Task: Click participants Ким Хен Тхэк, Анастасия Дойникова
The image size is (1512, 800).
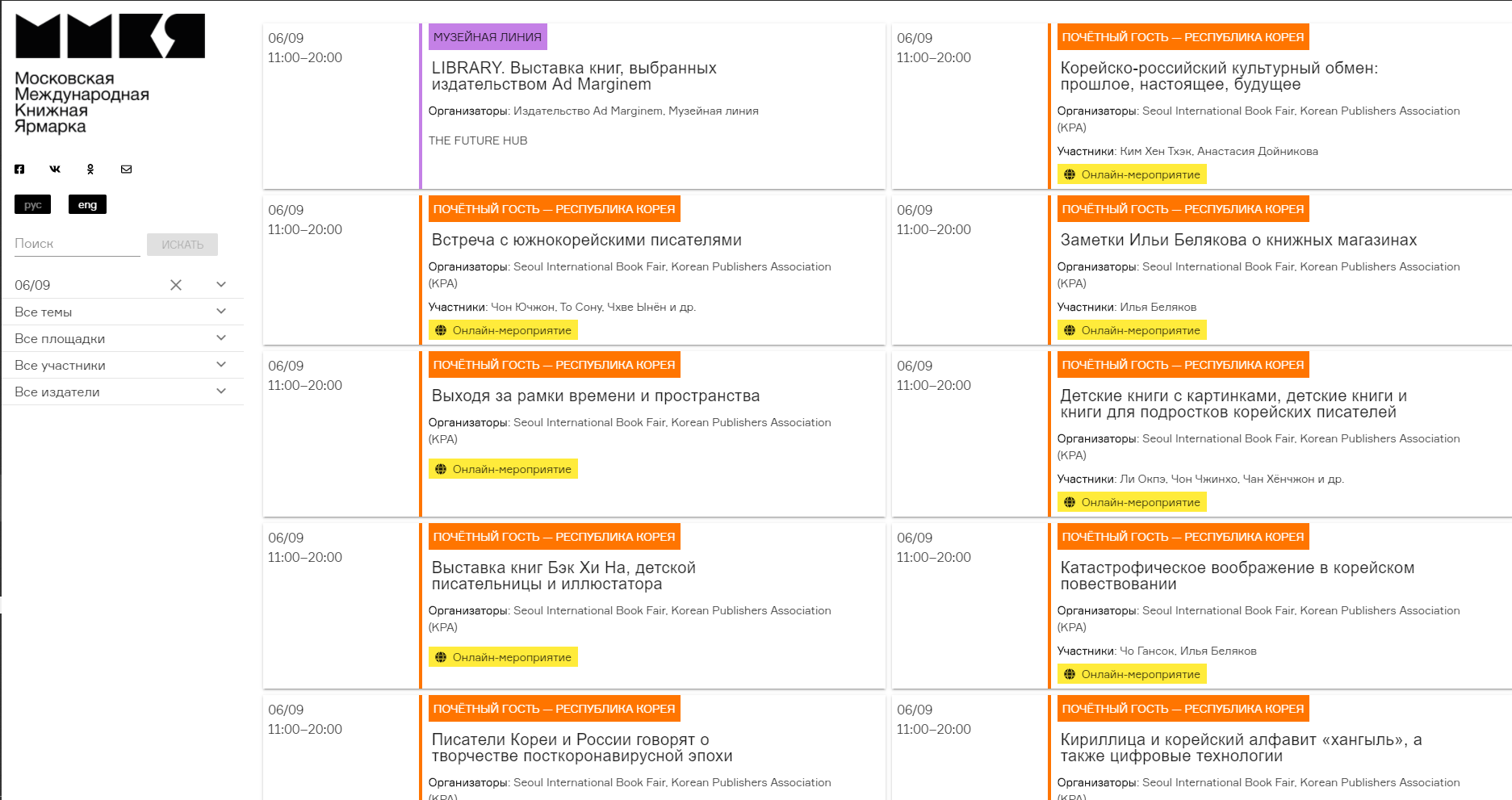Action: (1219, 151)
